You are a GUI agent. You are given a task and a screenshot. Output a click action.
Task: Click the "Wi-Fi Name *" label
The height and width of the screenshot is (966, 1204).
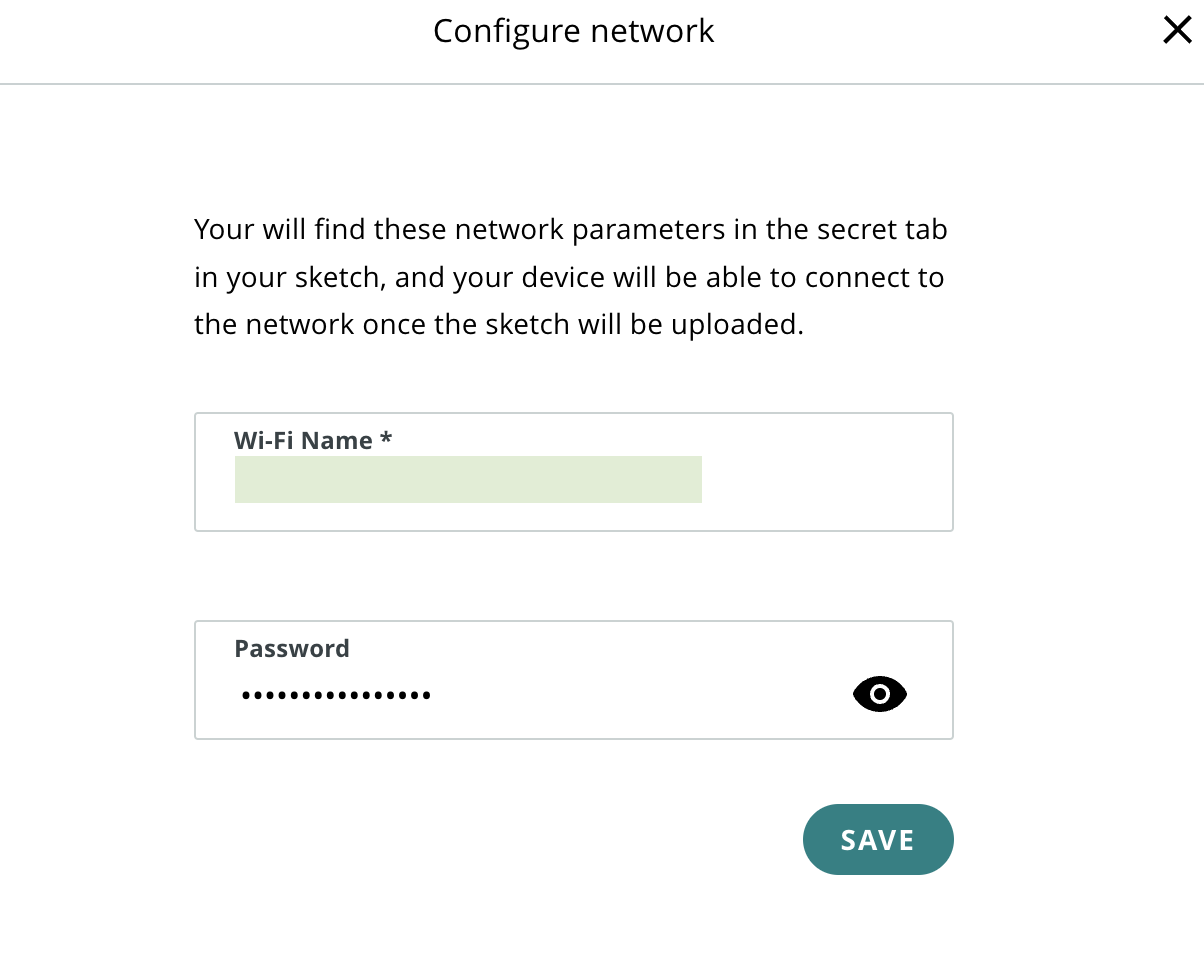point(312,440)
